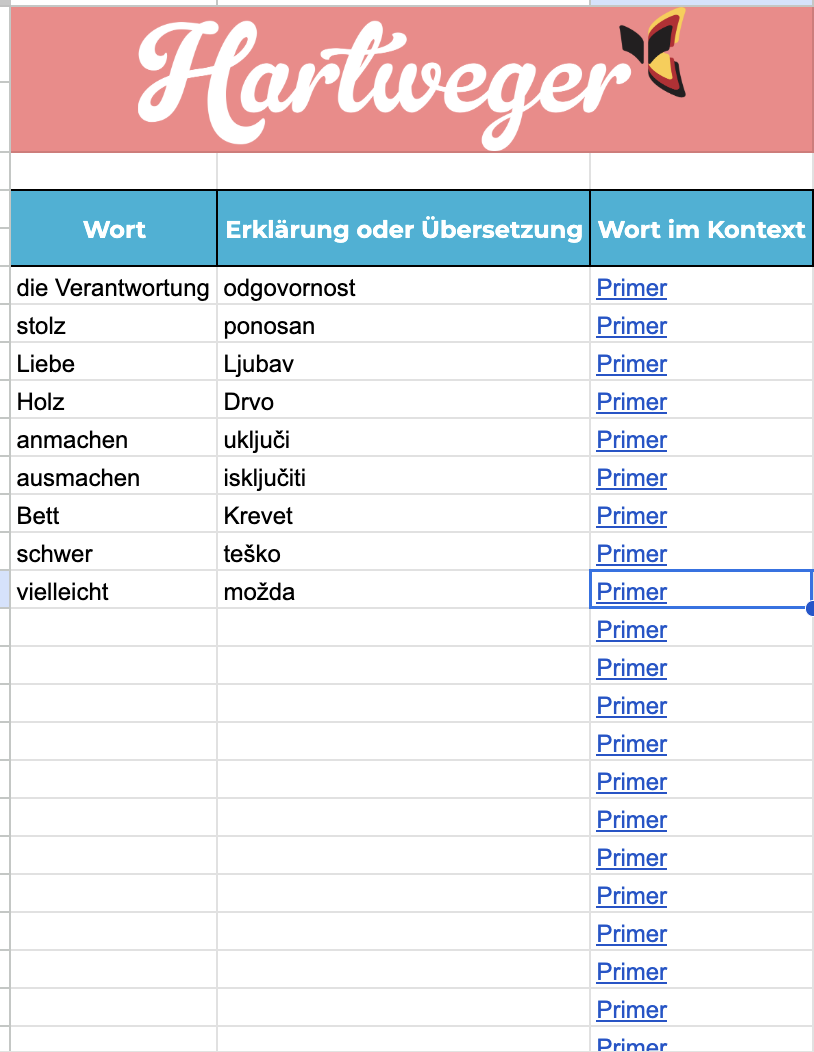The width and height of the screenshot is (814, 1052).
Task: Open the Primer link for "Holz"
Action: pos(631,402)
